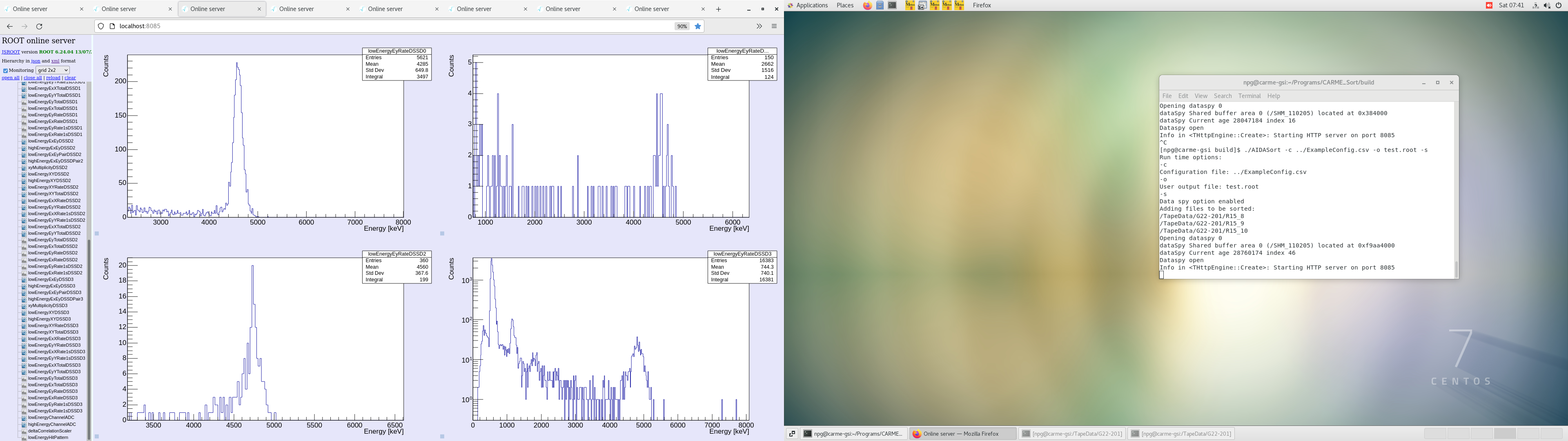The width and height of the screenshot is (1568, 441).
Task: Toggle the Monitoring checkbox
Action: (5, 71)
